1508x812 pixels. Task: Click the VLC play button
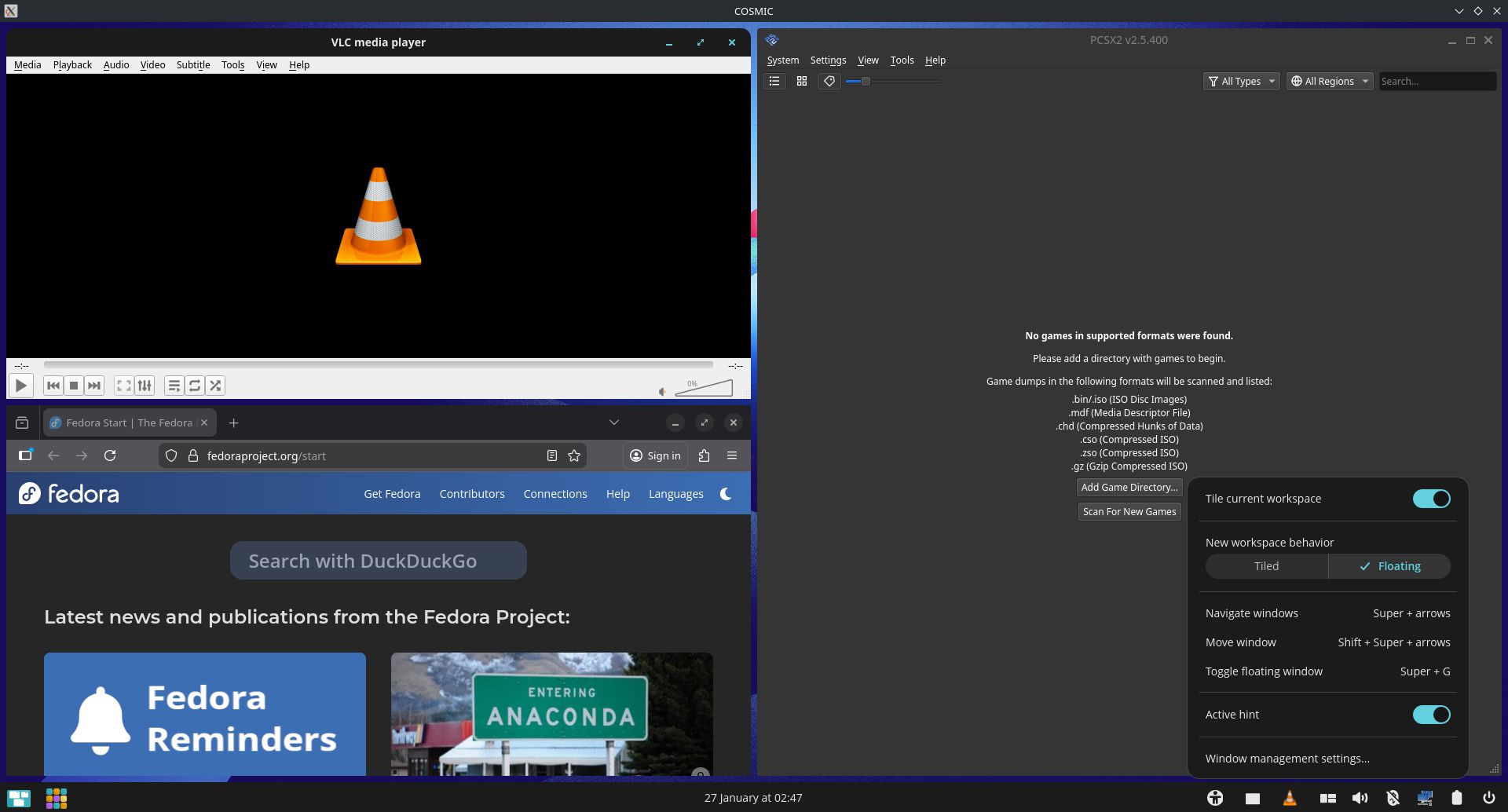pyautogui.click(x=20, y=386)
